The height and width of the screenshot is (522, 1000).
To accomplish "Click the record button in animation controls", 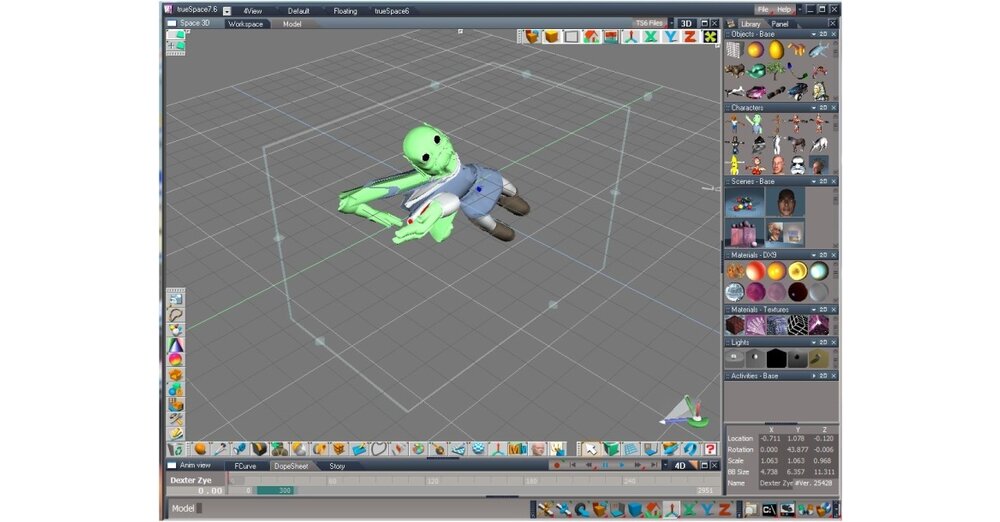I will click(557, 465).
